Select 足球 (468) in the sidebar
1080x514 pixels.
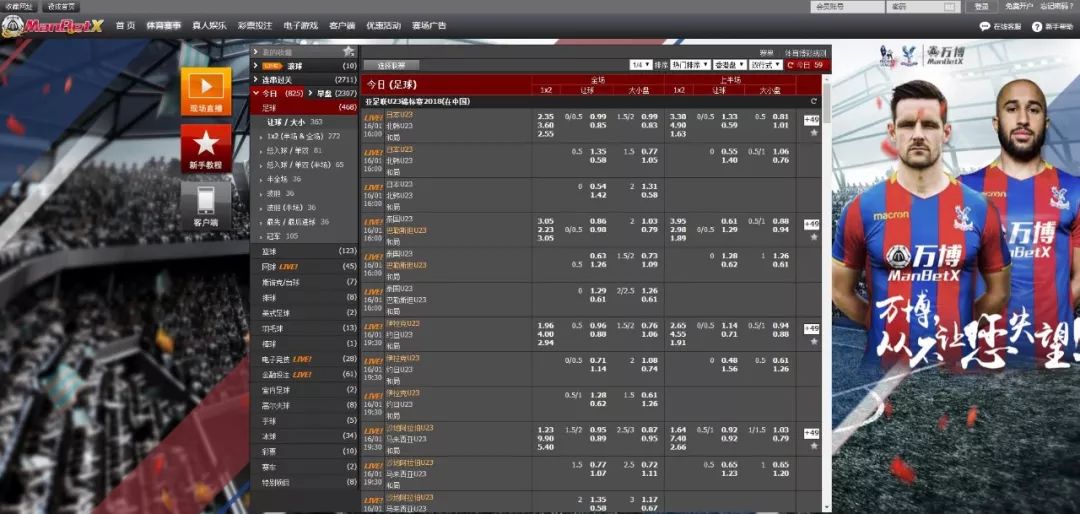pyautogui.click(x=304, y=107)
